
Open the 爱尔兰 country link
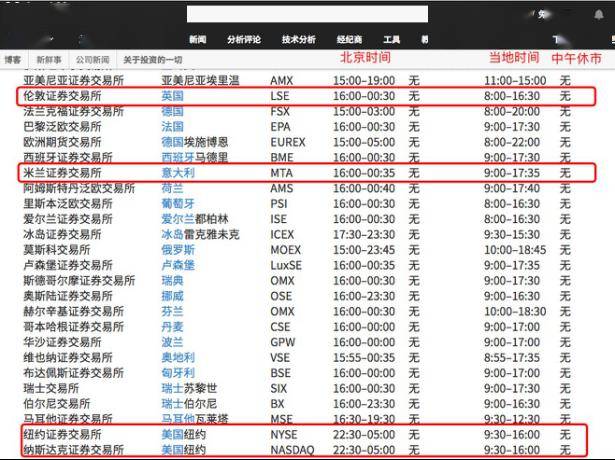click(x=178, y=219)
